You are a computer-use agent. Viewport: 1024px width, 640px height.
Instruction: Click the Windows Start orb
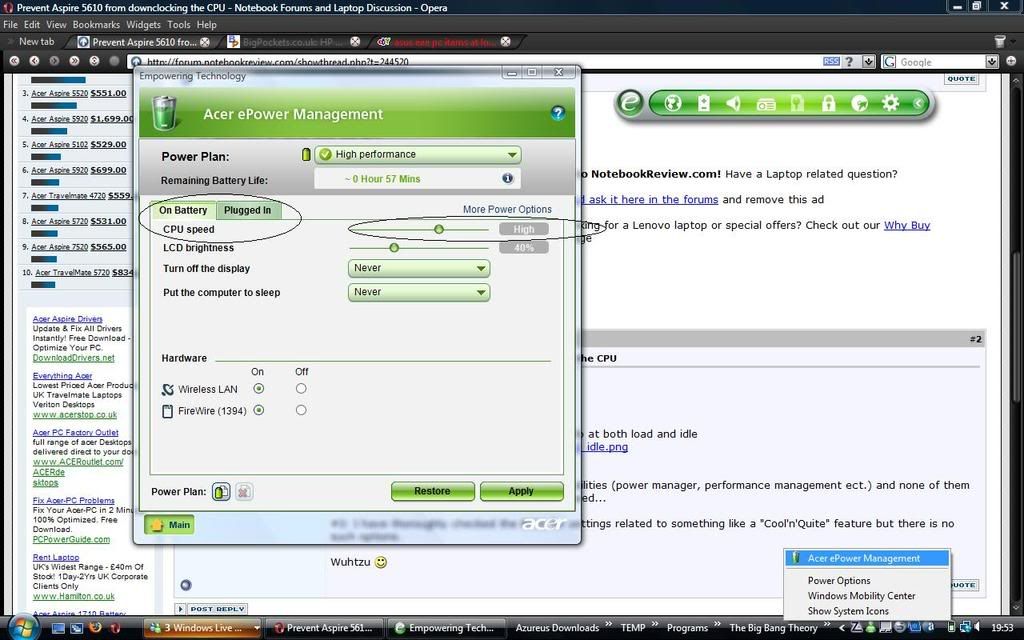click(22, 627)
